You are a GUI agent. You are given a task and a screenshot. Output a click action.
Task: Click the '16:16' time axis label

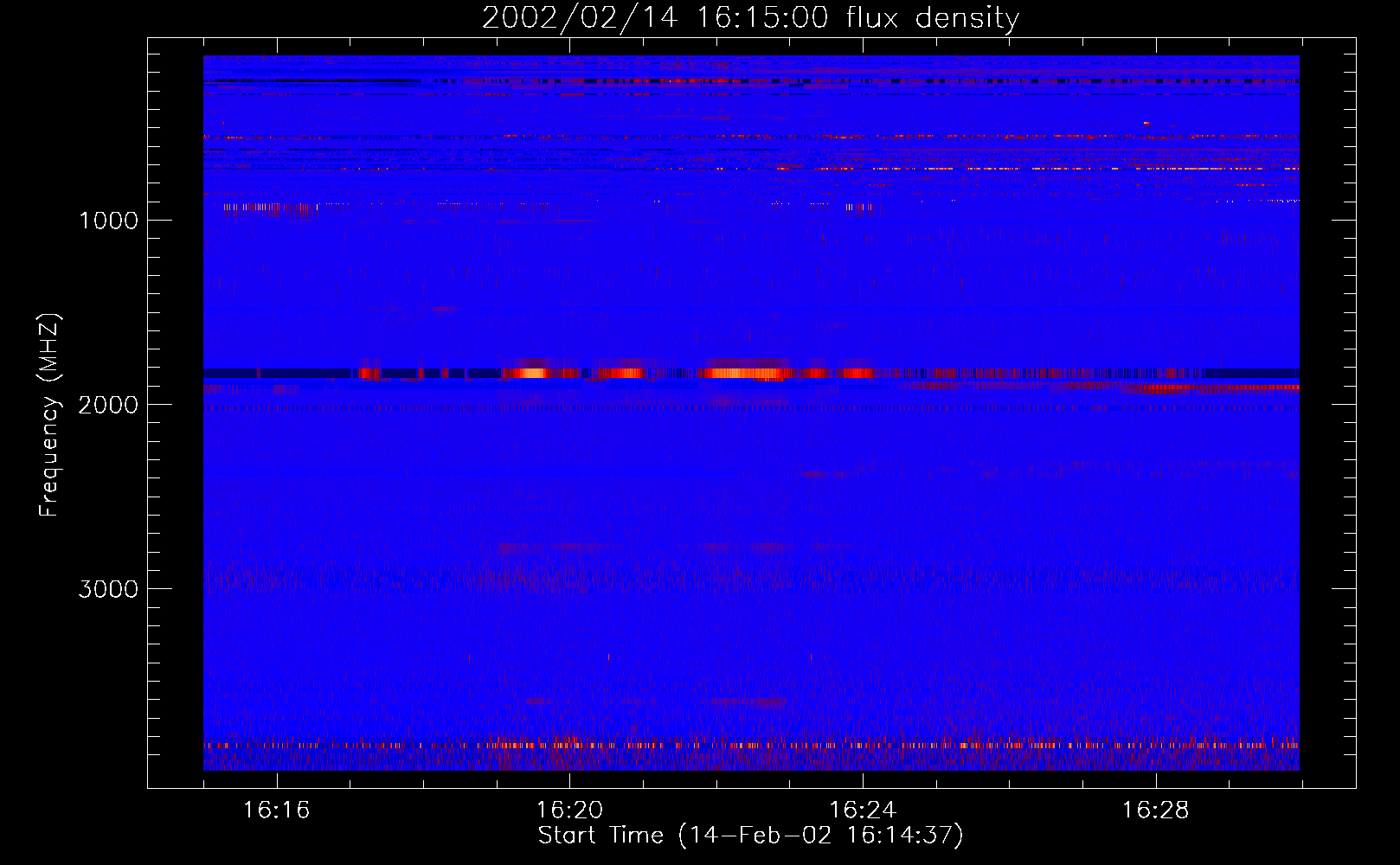tap(277, 810)
